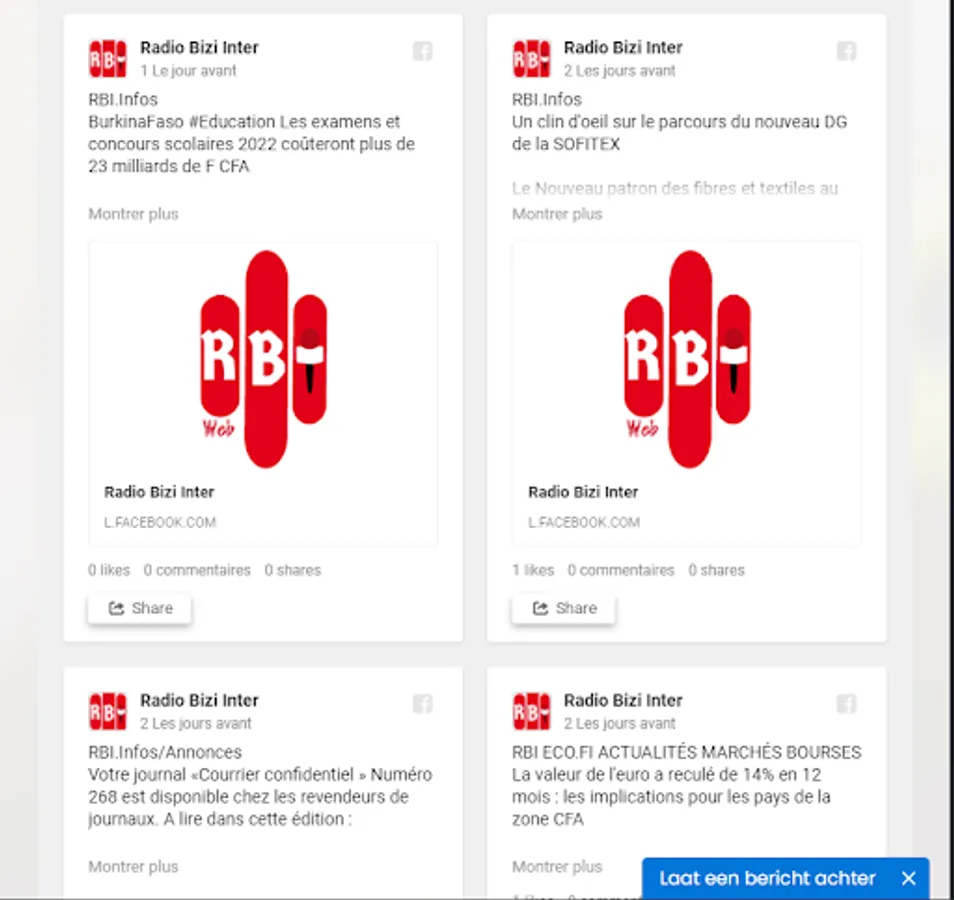The image size is (954, 900).
Task: Open the 'Laat een bericht achter' message widget
Action: coord(767,878)
